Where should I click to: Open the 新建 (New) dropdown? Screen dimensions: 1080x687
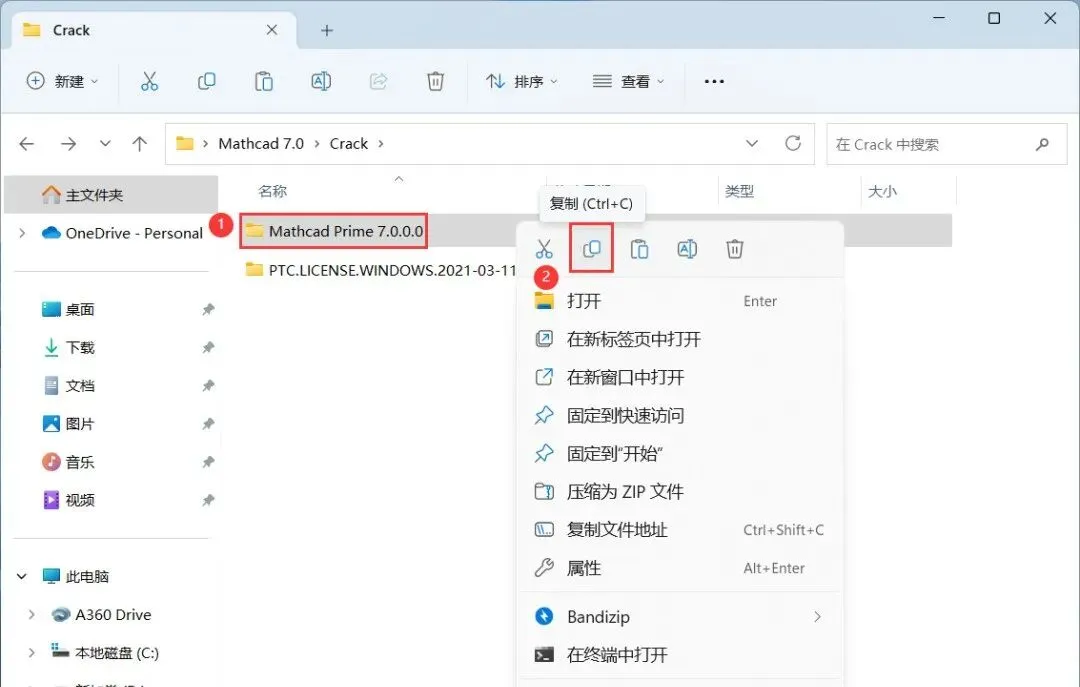62,81
